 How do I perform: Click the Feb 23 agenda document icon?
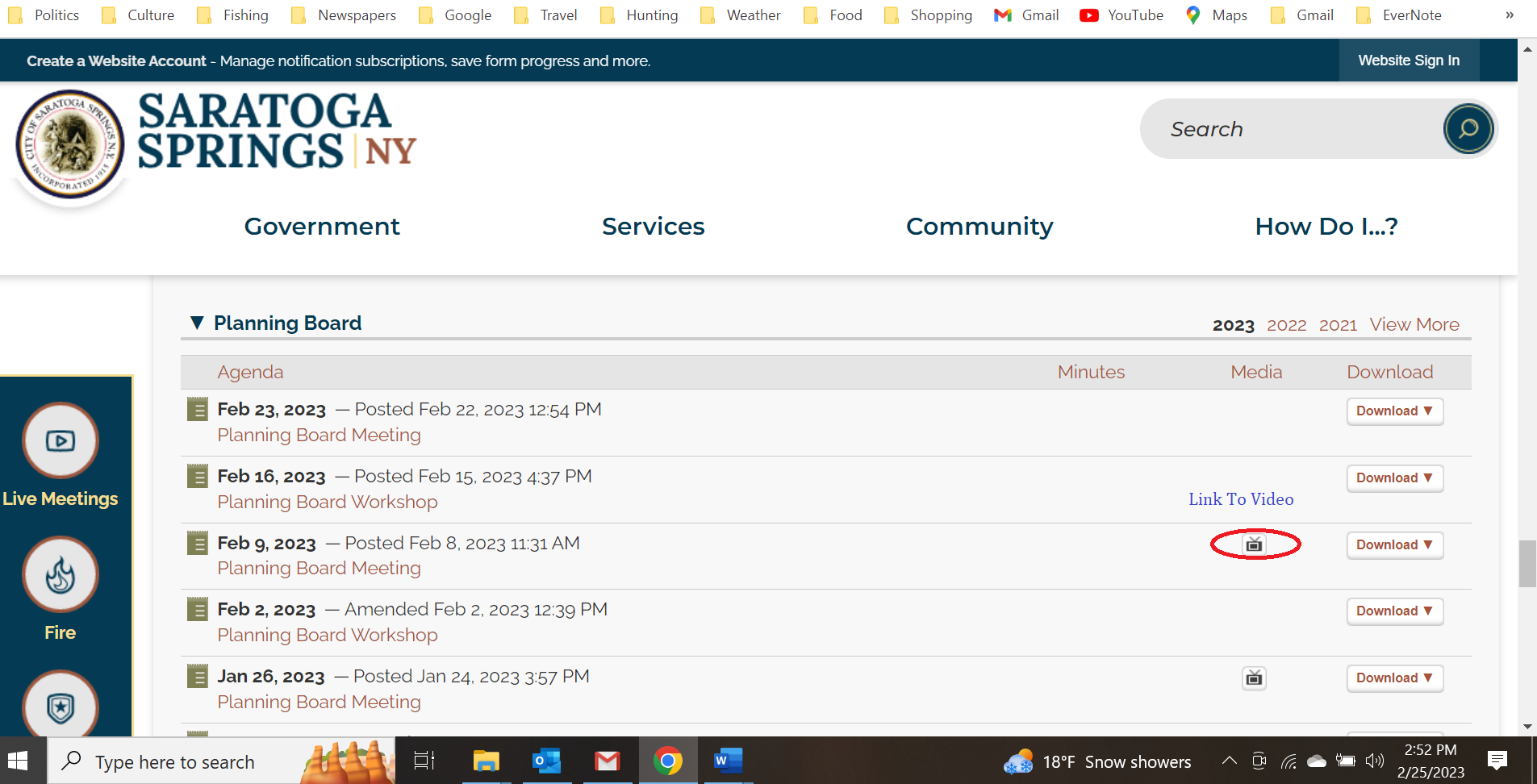point(197,410)
